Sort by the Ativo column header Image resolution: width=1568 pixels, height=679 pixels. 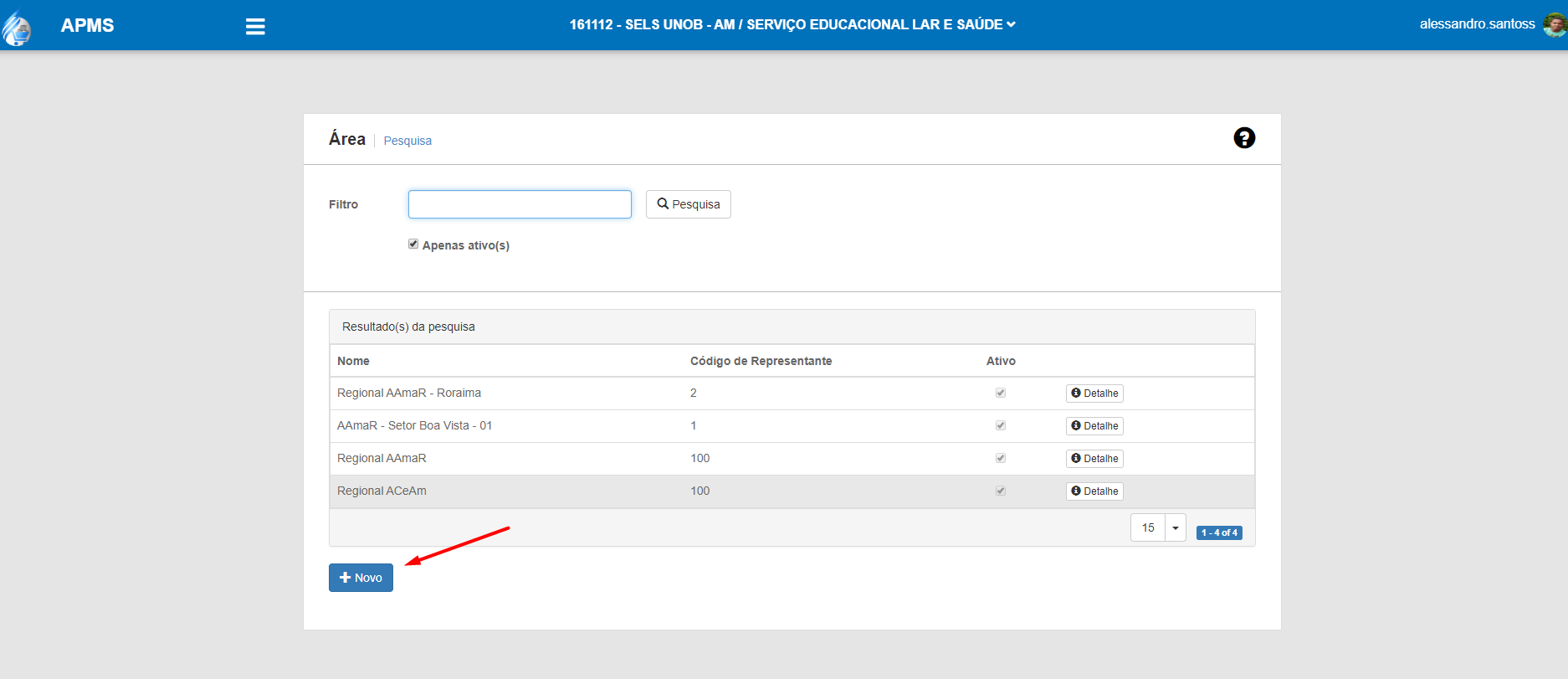coord(1001,361)
